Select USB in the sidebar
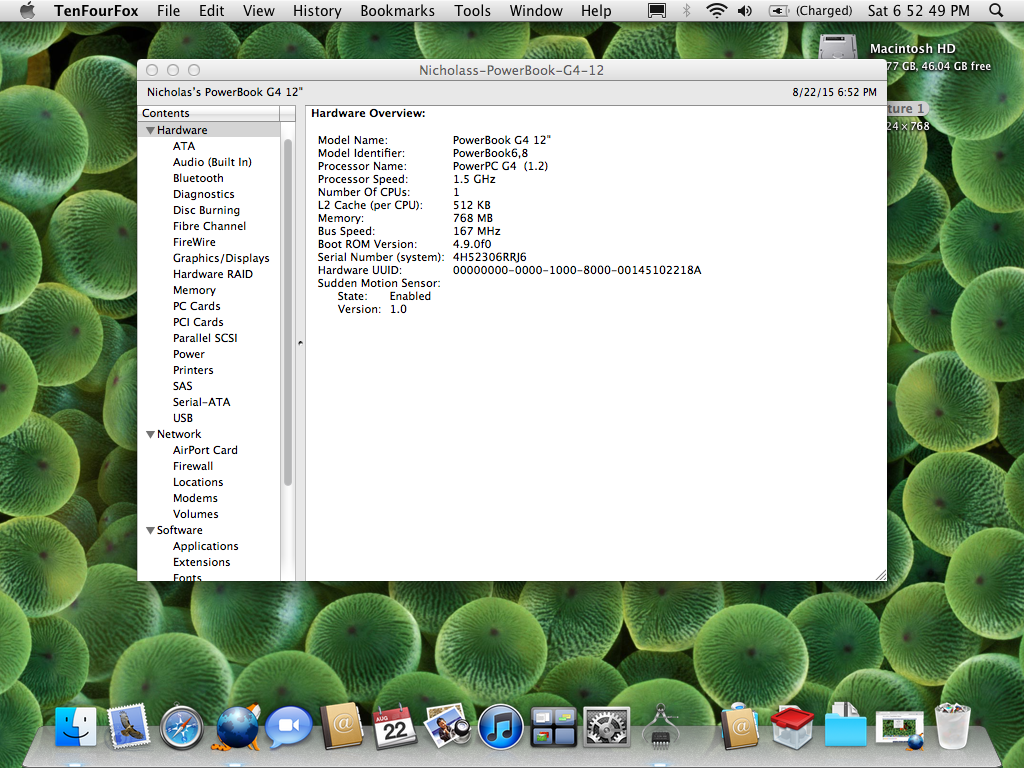 [x=183, y=418]
